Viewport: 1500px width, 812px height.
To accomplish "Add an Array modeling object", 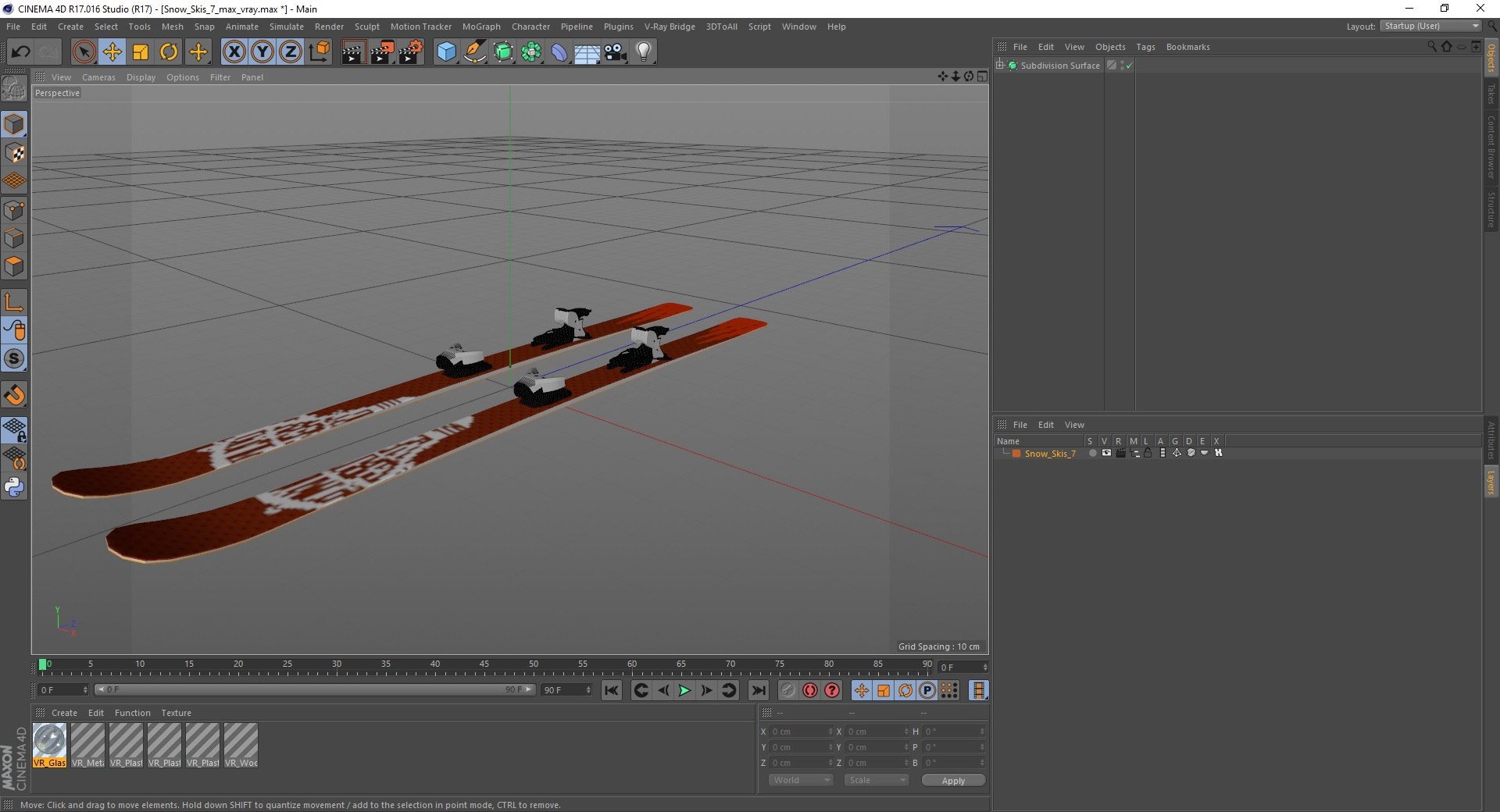I will (x=532, y=52).
